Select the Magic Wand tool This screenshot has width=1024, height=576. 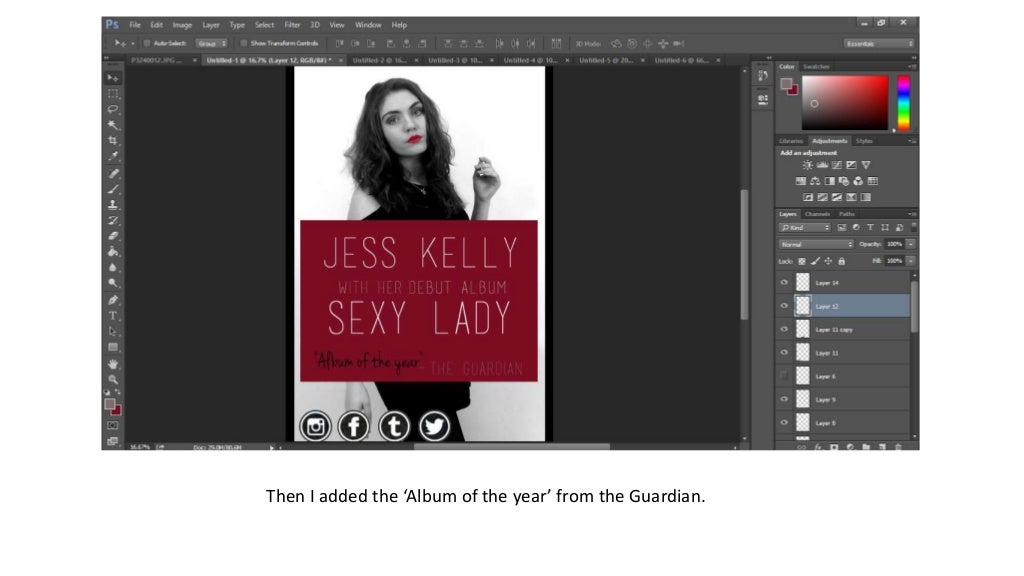113,125
